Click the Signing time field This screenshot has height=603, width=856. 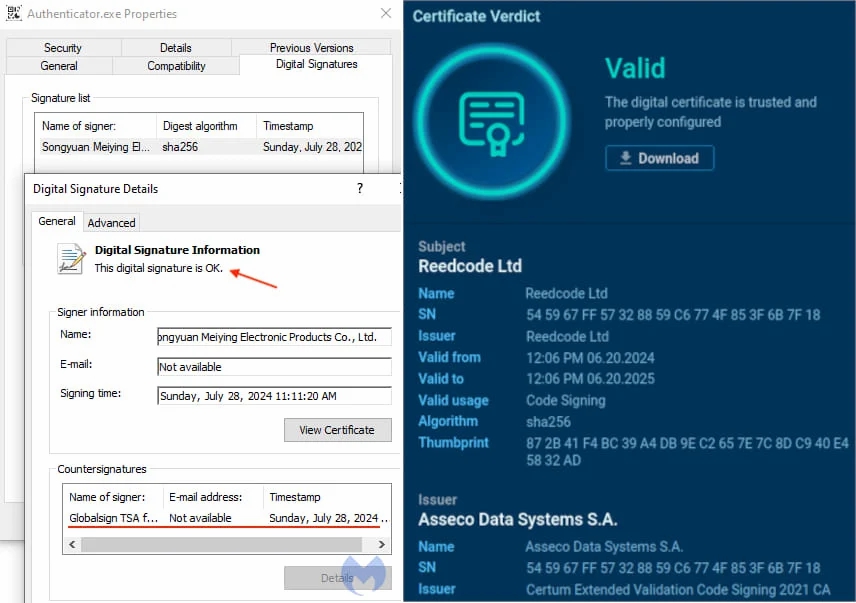tap(274, 396)
